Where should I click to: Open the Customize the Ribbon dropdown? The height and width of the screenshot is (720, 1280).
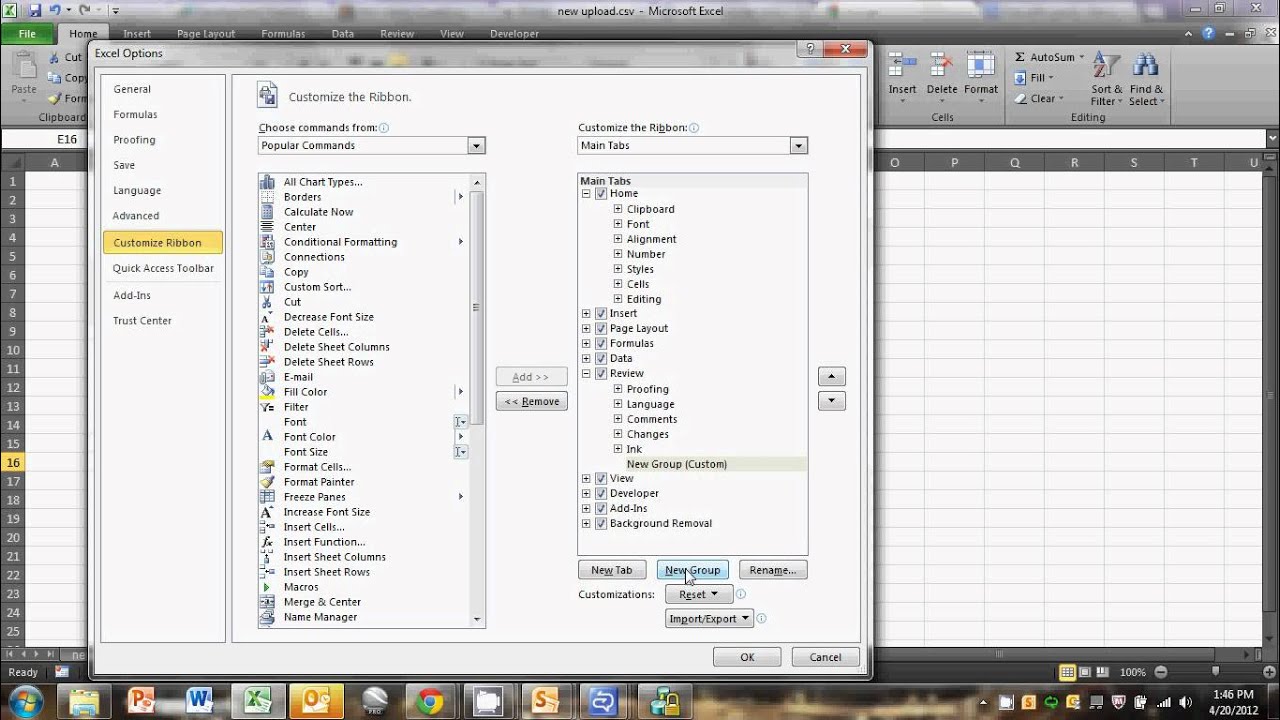point(798,146)
